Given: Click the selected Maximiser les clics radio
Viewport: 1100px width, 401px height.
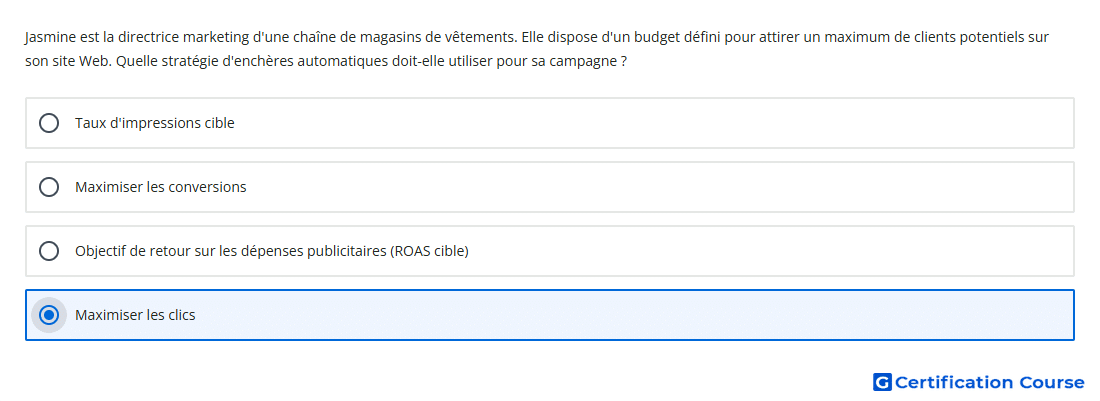Looking at the screenshot, I should coord(49,315).
